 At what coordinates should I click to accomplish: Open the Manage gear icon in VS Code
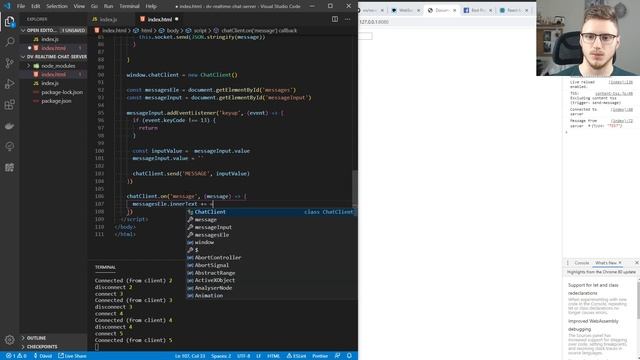point(9,339)
